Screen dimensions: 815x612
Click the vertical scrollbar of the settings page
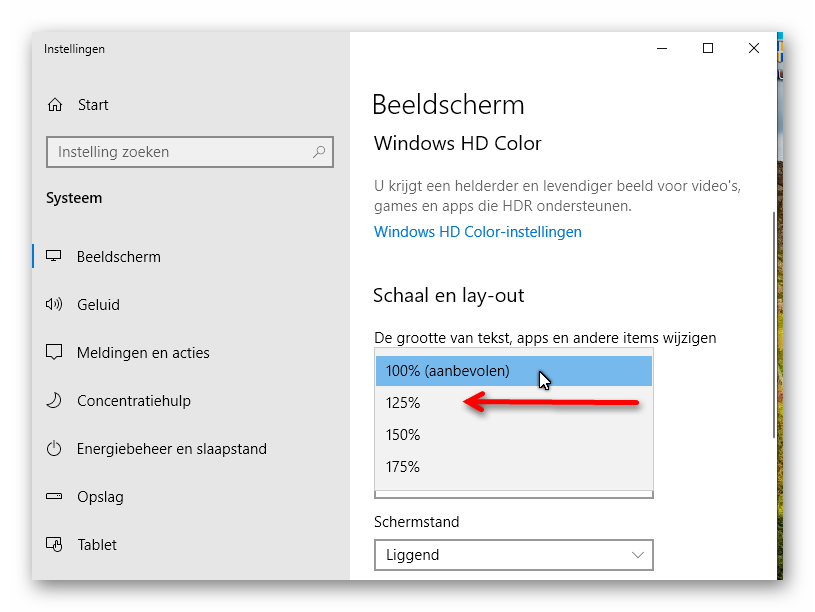(773, 324)
